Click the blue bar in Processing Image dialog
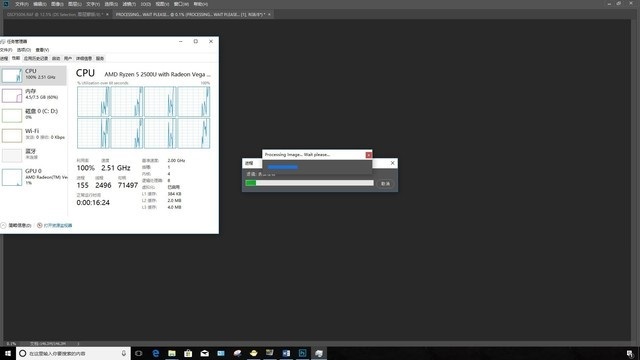This screenshot has height=360, width=640. pyautogui.click(x=283, y=167)
